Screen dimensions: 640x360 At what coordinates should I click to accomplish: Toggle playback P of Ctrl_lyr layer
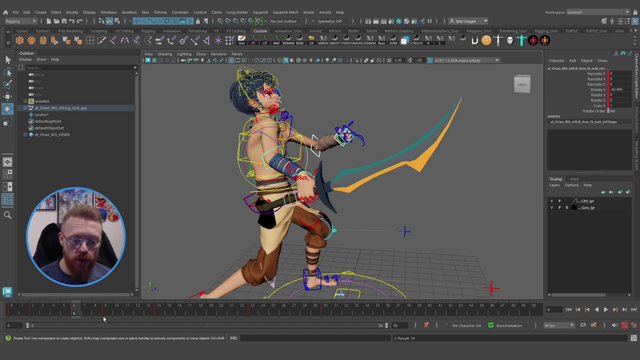point(560,201)
